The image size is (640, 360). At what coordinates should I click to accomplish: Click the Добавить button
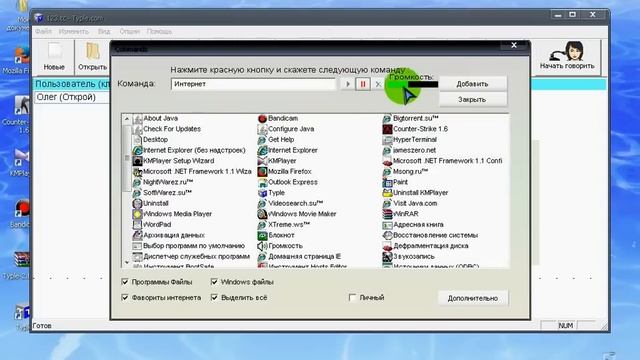472,84
